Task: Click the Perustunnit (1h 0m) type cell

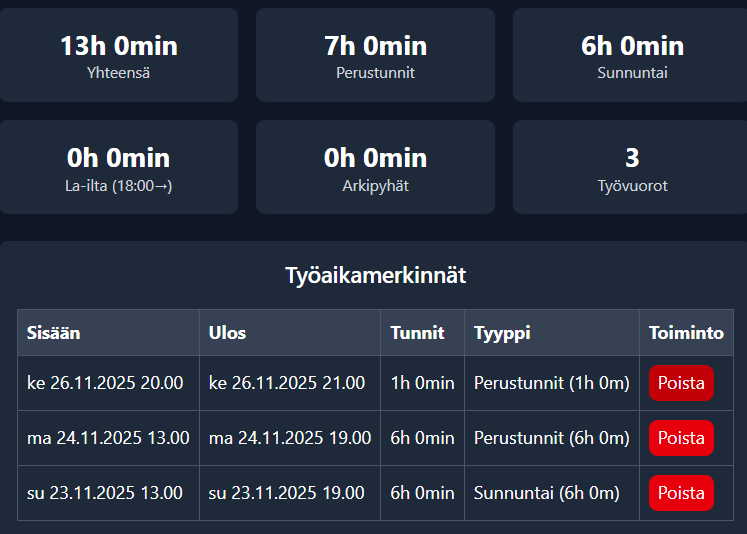Action: point(551,383)
